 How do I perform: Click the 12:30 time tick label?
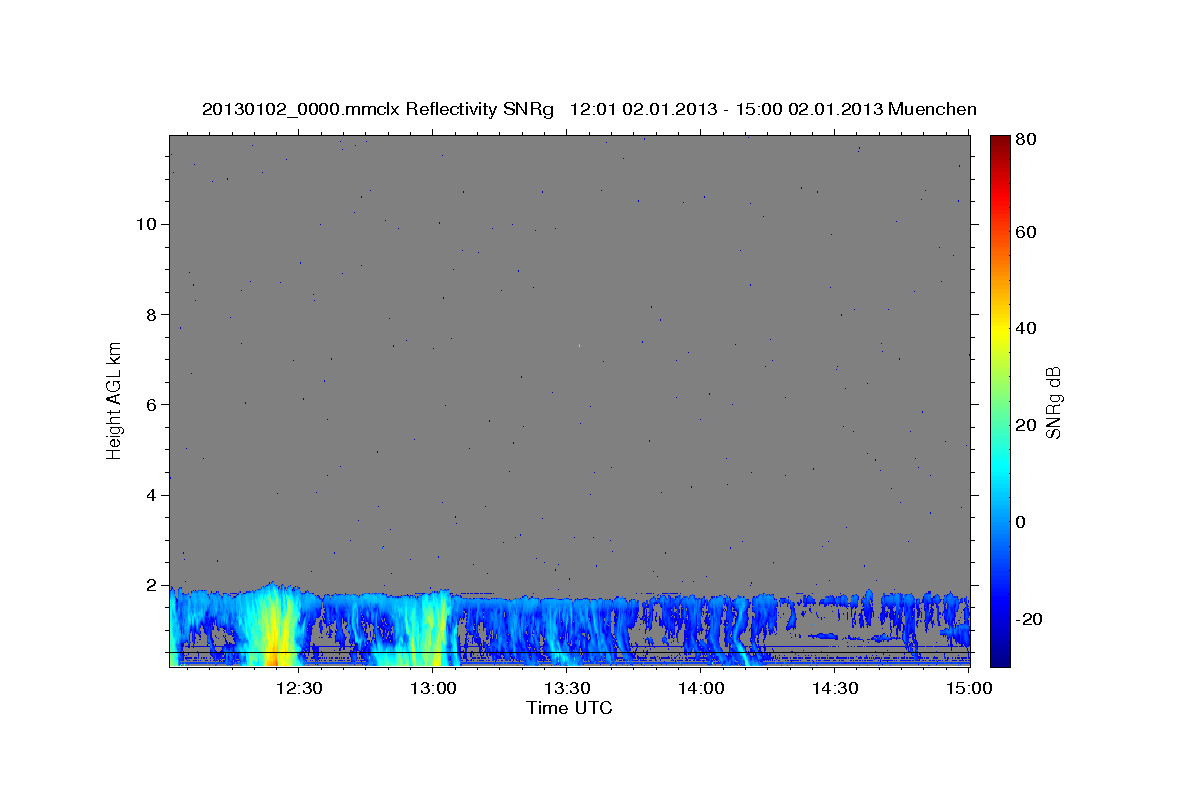298,688
